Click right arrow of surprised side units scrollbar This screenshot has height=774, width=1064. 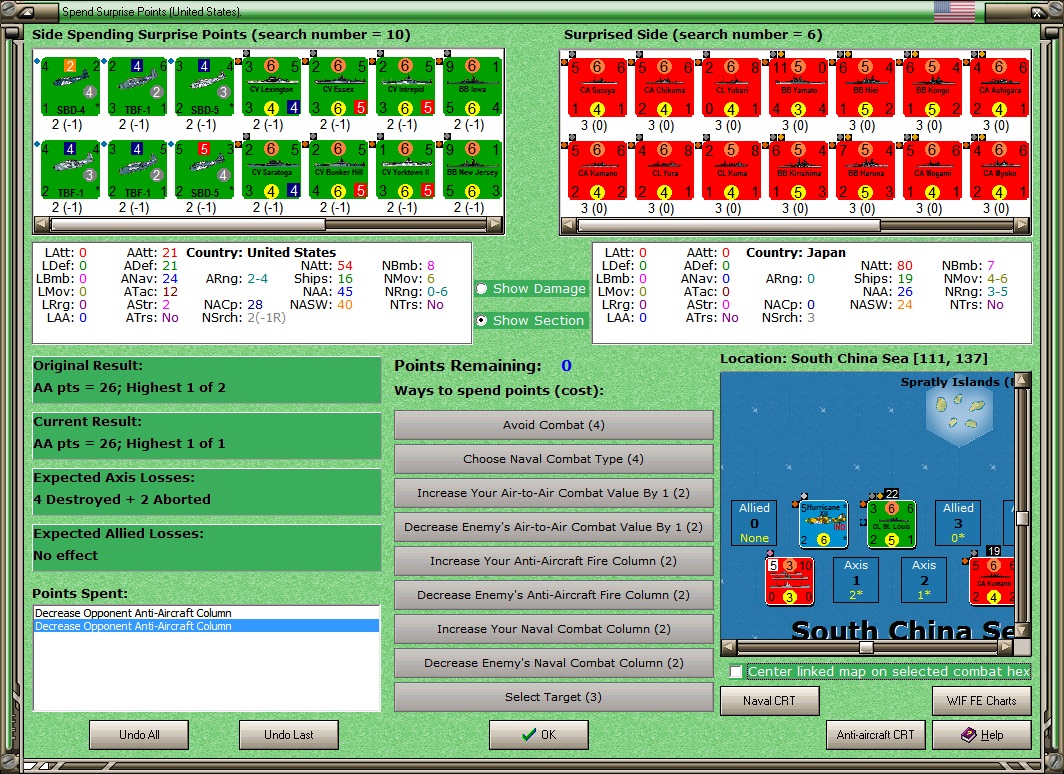coord(1022,225)
